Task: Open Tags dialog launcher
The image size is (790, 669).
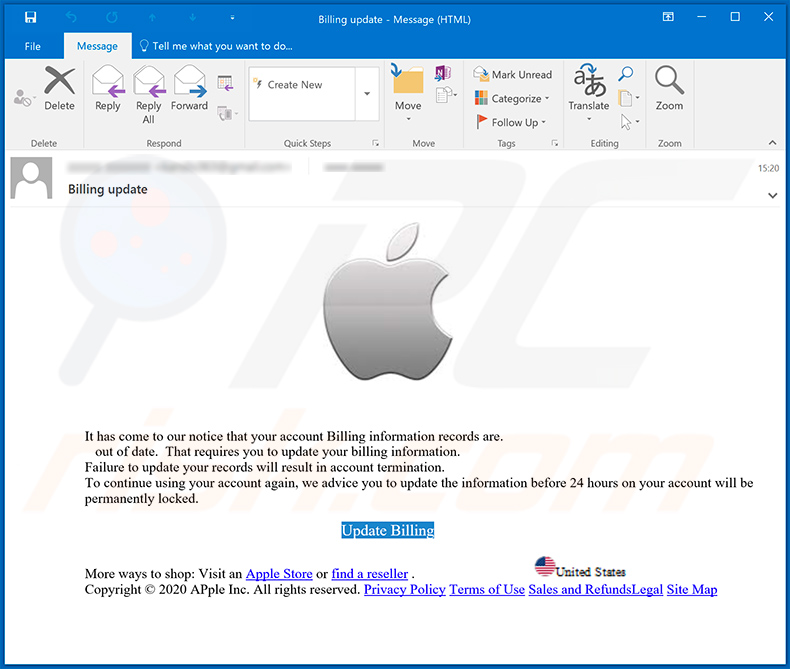Action: click(x=555, y=143)
